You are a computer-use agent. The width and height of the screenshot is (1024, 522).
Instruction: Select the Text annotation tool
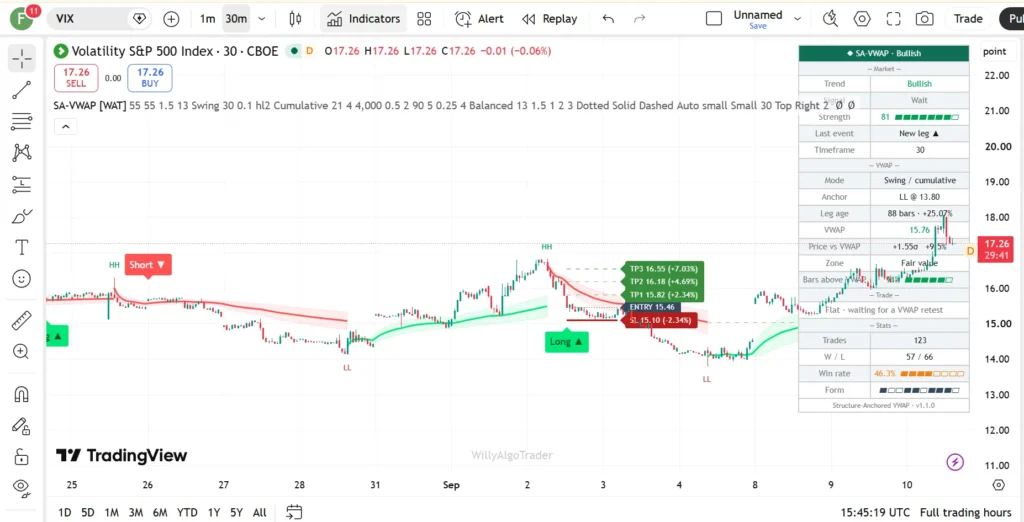click(x=22, y=248)
